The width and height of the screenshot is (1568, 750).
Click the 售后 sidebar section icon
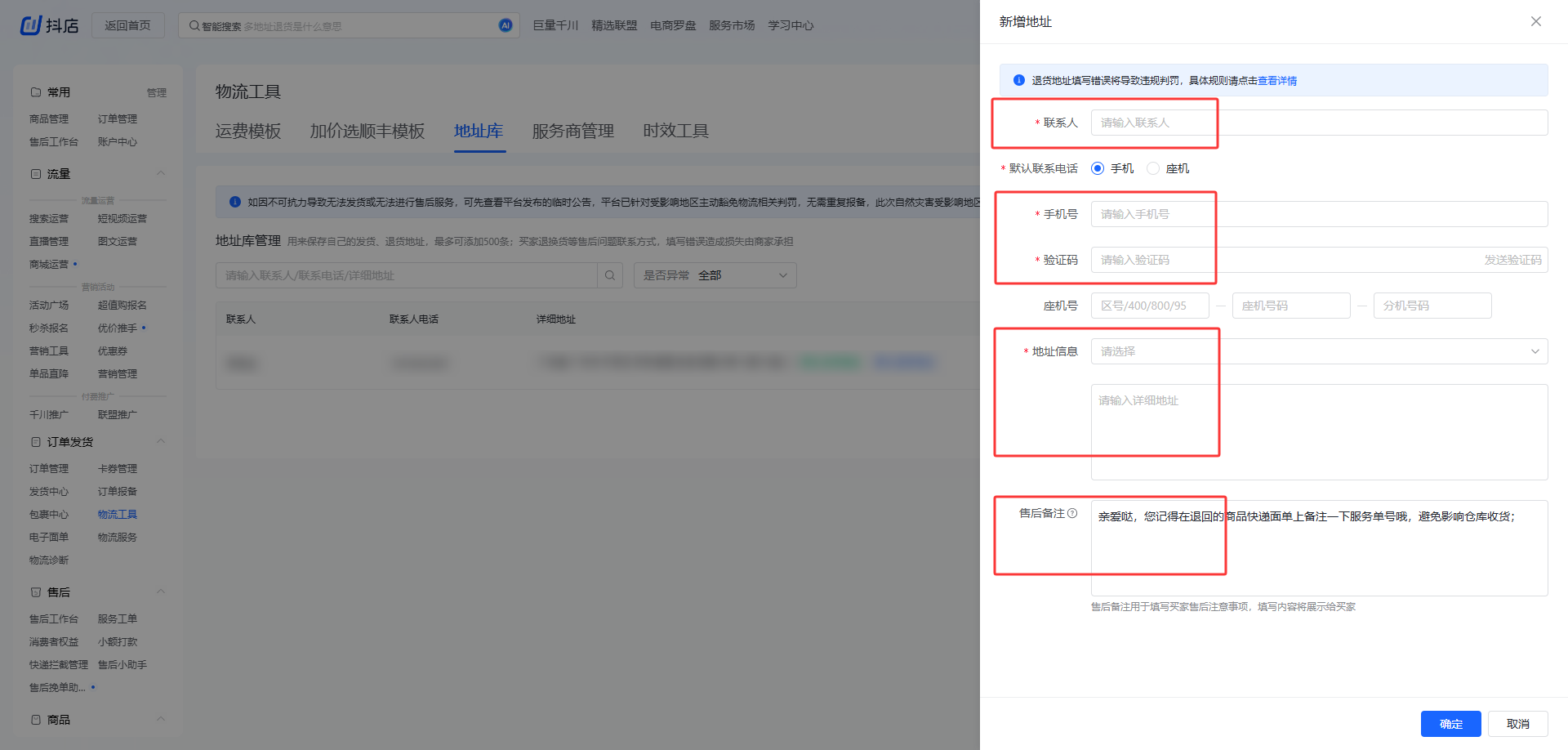click(36, 592)
